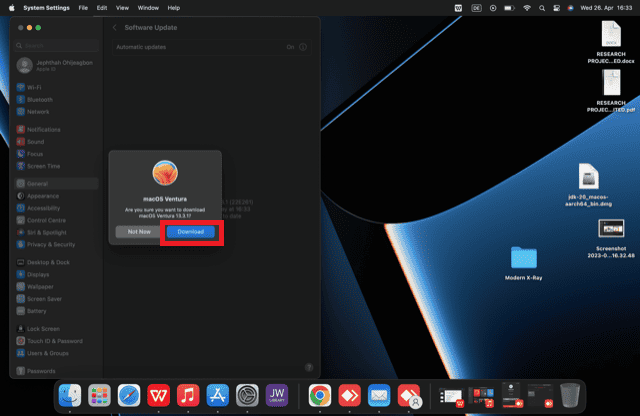Viewport: 640px width, 416px height.
Task: Click the Wi-Fi status icon in menu bar
Action: (527, 7)
